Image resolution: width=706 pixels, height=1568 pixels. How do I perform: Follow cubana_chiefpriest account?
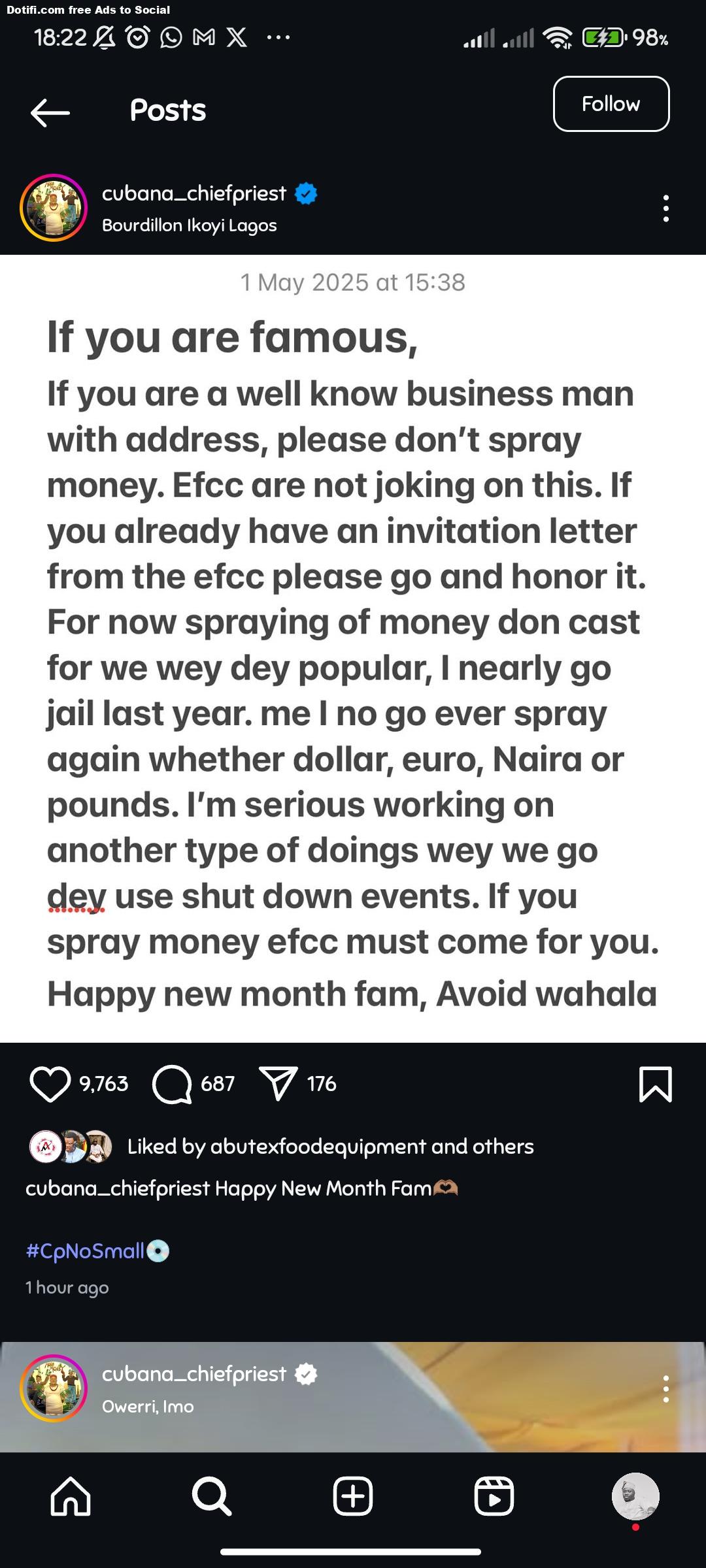[611, 104]
